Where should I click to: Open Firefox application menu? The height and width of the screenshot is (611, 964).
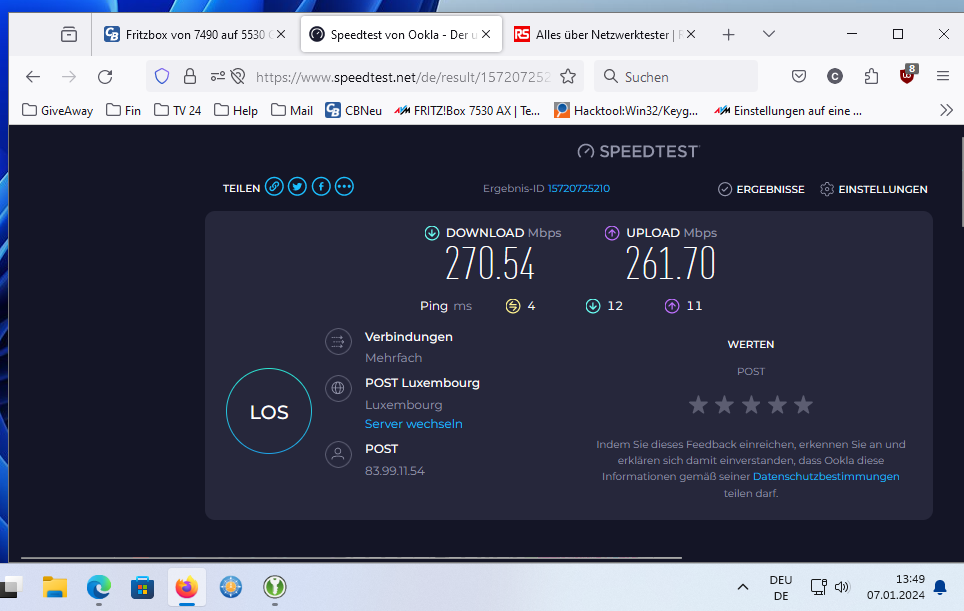(x=943, y=76)
